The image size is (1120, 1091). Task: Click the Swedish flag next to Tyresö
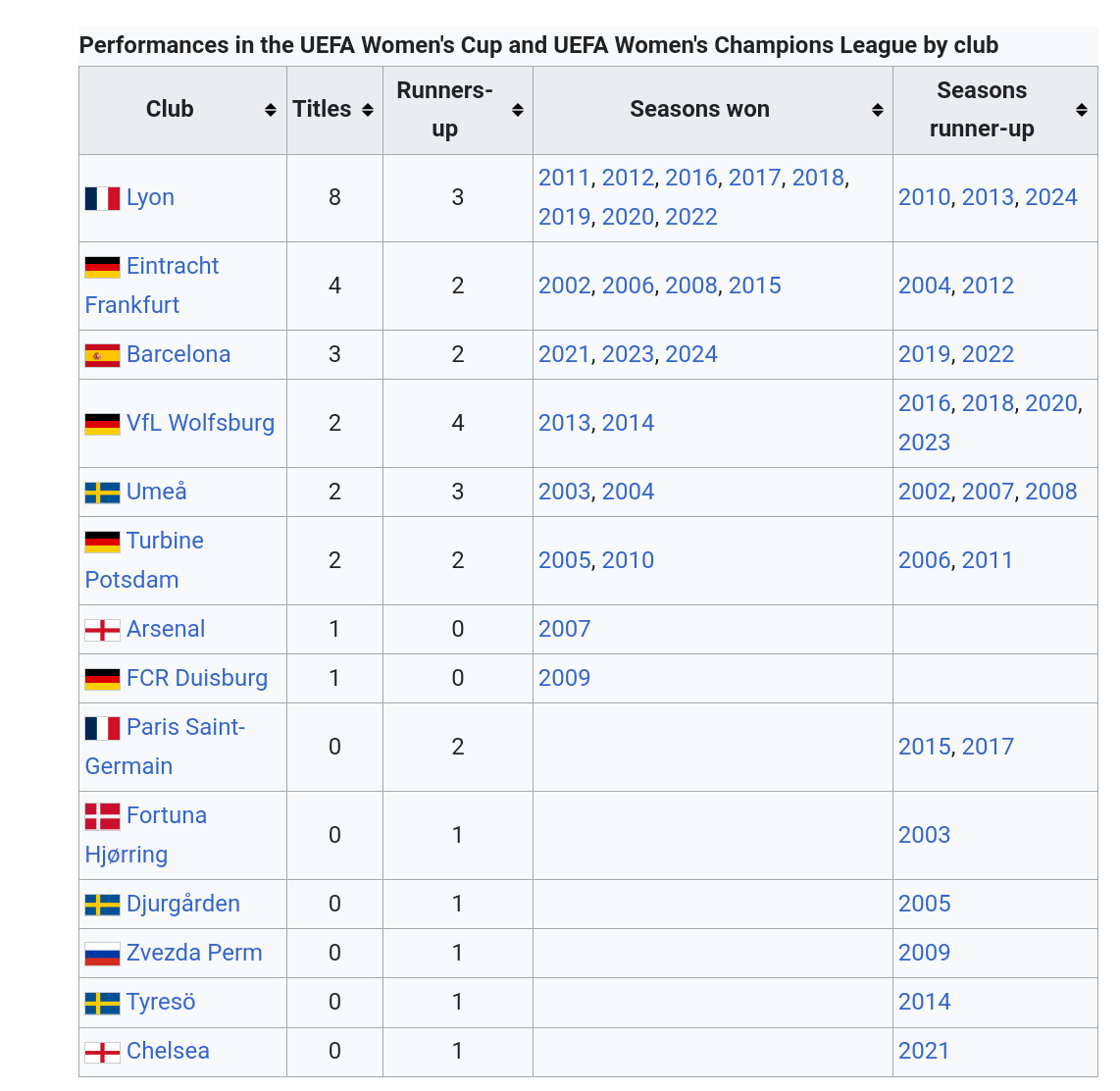102,1003
